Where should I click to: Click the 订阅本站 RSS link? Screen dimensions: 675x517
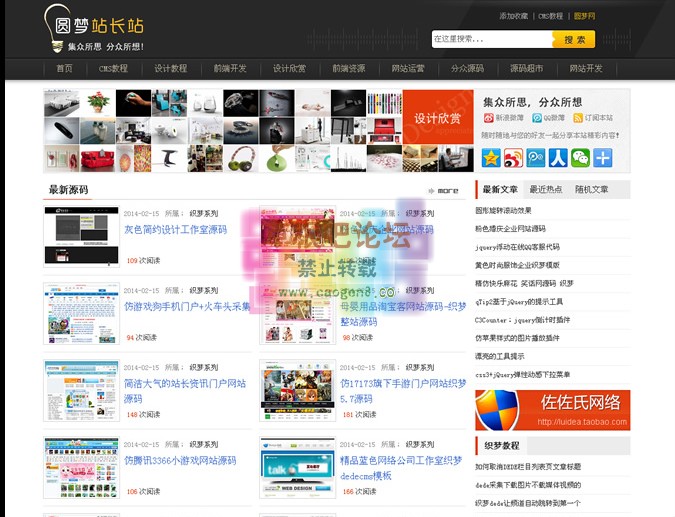(x=593, y=118)
